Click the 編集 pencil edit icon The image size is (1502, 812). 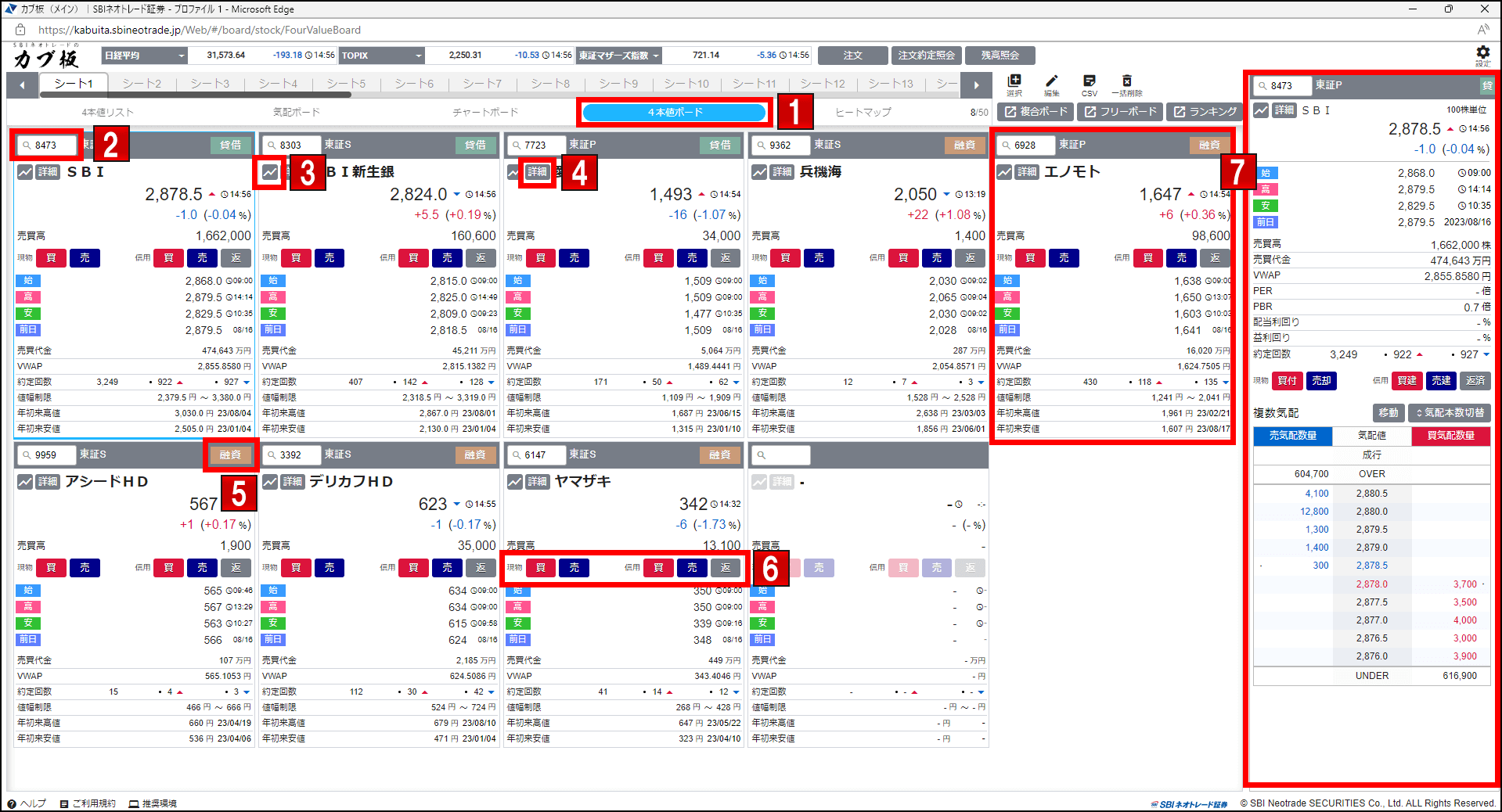[x=1051, y=85]
